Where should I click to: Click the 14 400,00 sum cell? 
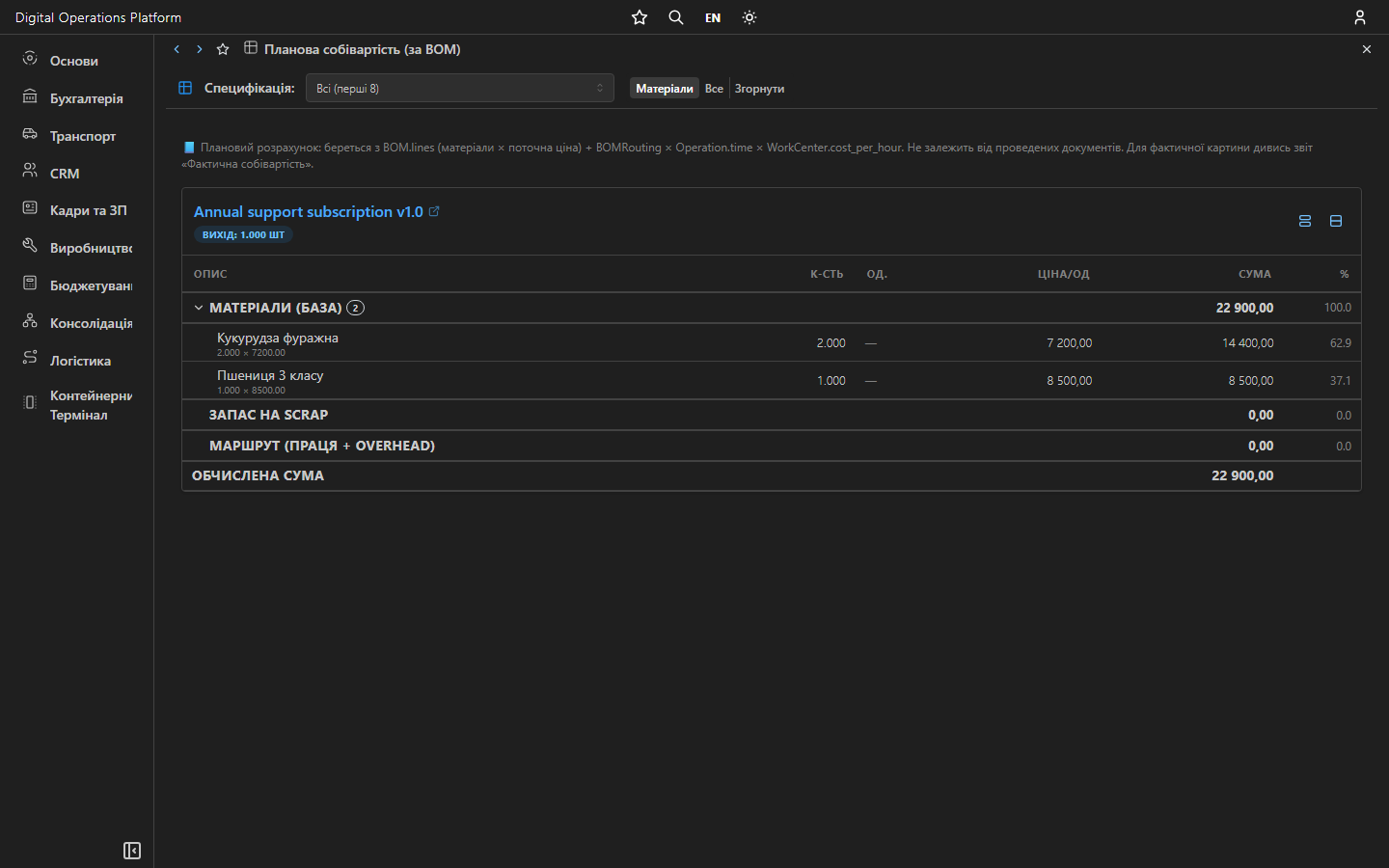click(x=1247, y=342)
